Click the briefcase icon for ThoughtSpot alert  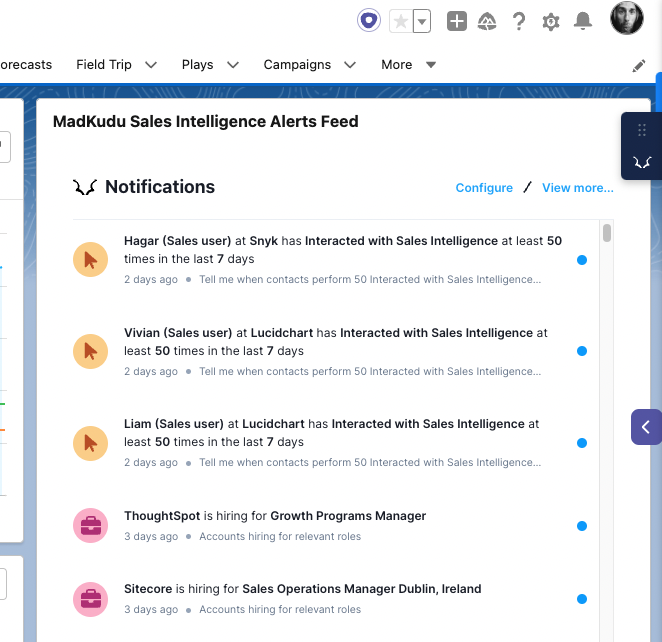click(90, 526)
